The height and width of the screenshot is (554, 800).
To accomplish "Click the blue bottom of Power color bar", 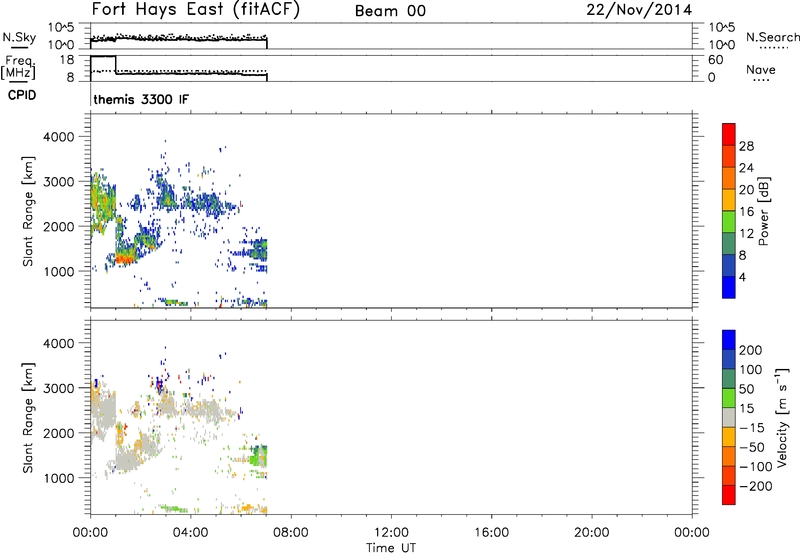I will (x=729, y=287).
